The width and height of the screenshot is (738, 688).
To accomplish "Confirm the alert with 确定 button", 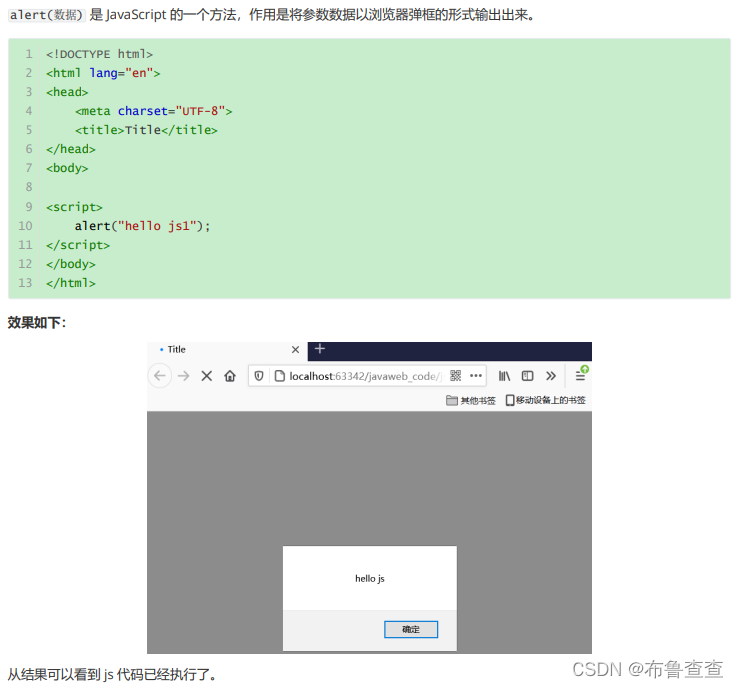I will pyautogui.click(x=411, y=630).
